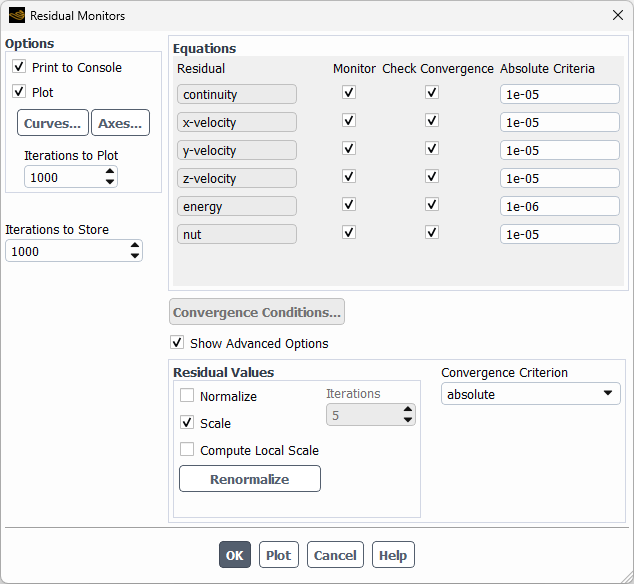This screenshot has height=584, width=634.
Task: Click the nut residual name box
Action: (x=237, y=234)
